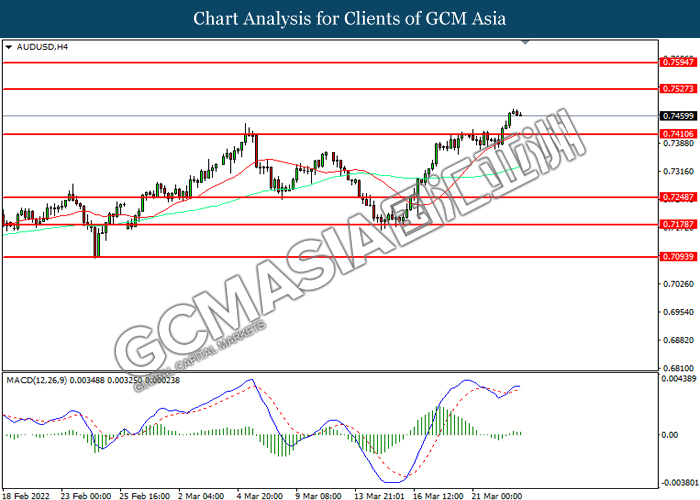Select the 0.70939 support price label
This screenshot has height=500, width=700.
pos(678,257)
